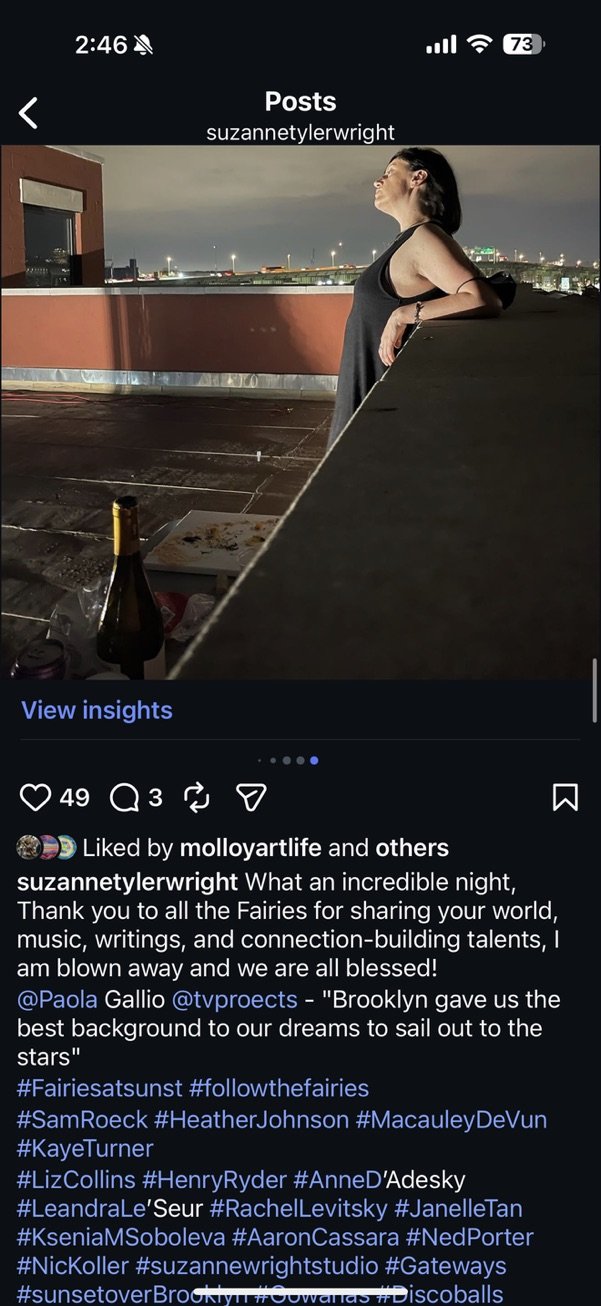Viewport: 601px width, 1306px height.
Task: Tap the repost arrows icon
Action: [197, 797]
